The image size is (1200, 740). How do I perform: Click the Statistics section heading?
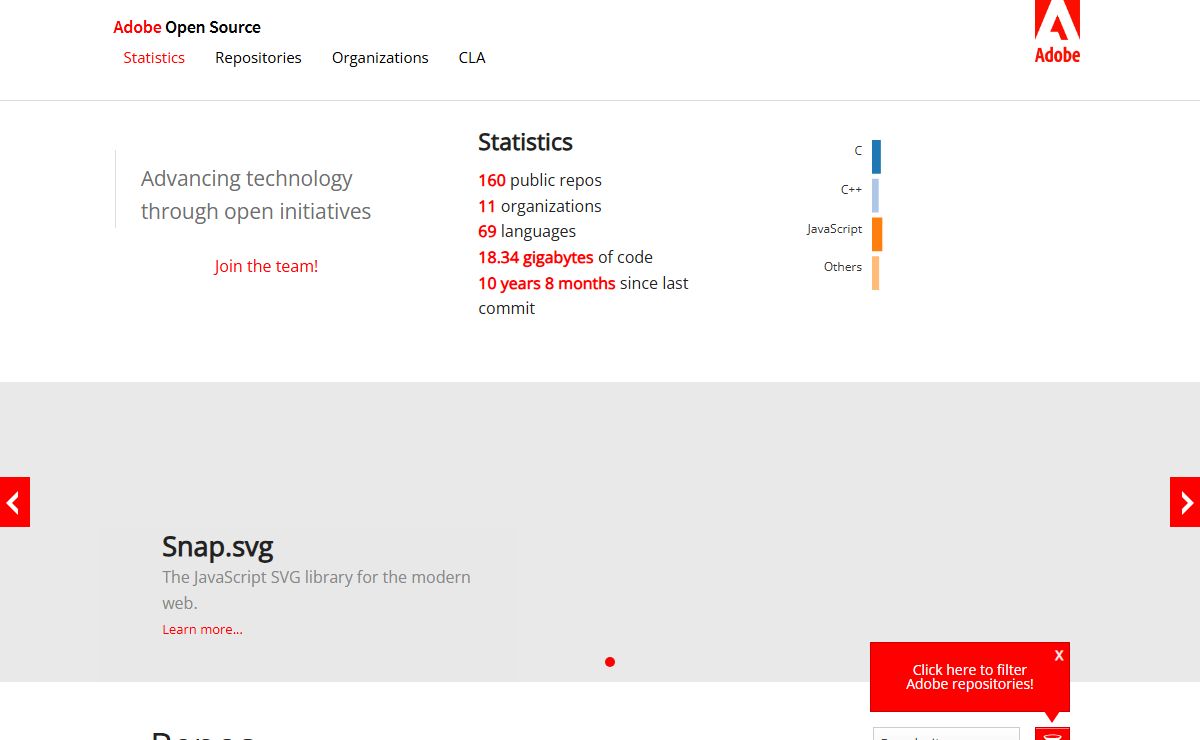525,142
